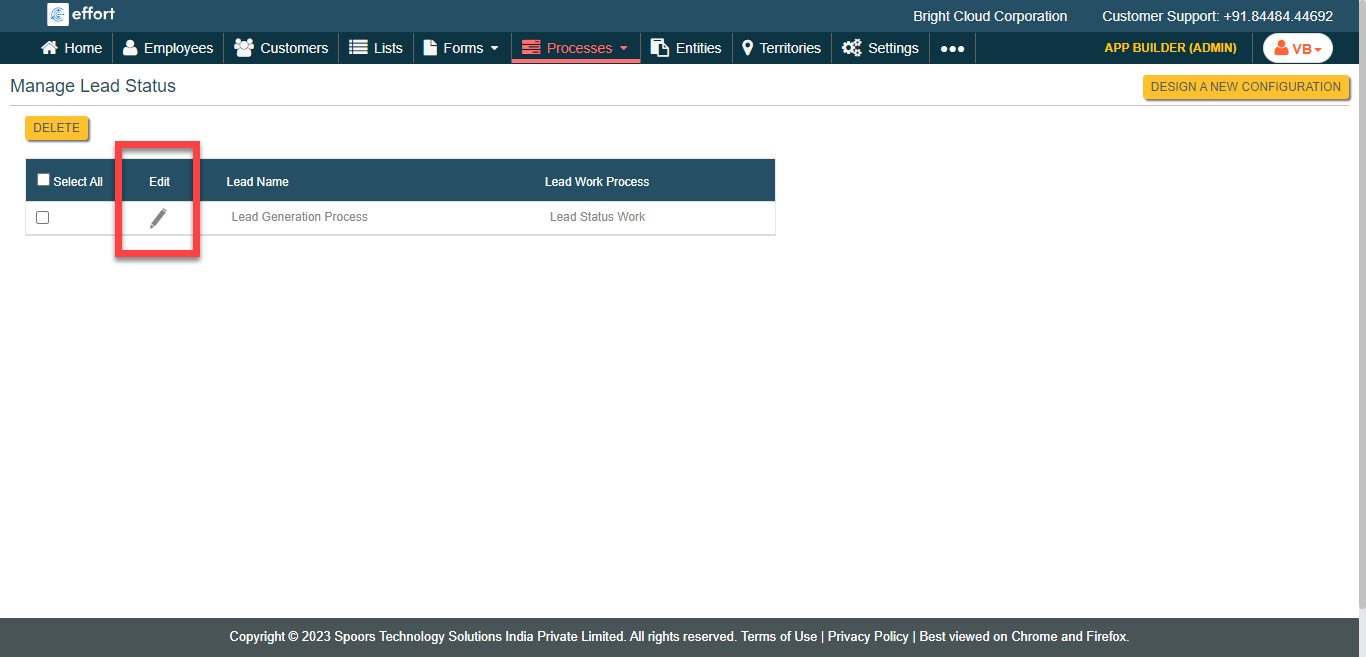This screenshot has height=657, width=1366.
Task: Click the Lead Name column header
Action: point(257,181)
